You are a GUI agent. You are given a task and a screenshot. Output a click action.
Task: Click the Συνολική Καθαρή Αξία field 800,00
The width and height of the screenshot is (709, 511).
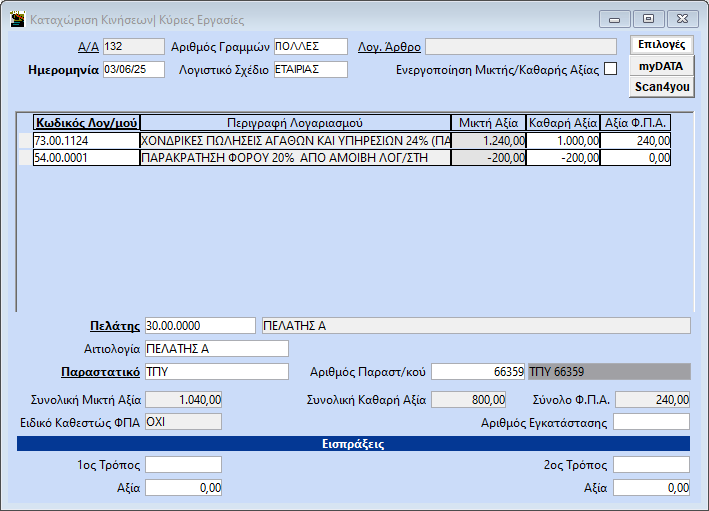[x=468, y=400]
